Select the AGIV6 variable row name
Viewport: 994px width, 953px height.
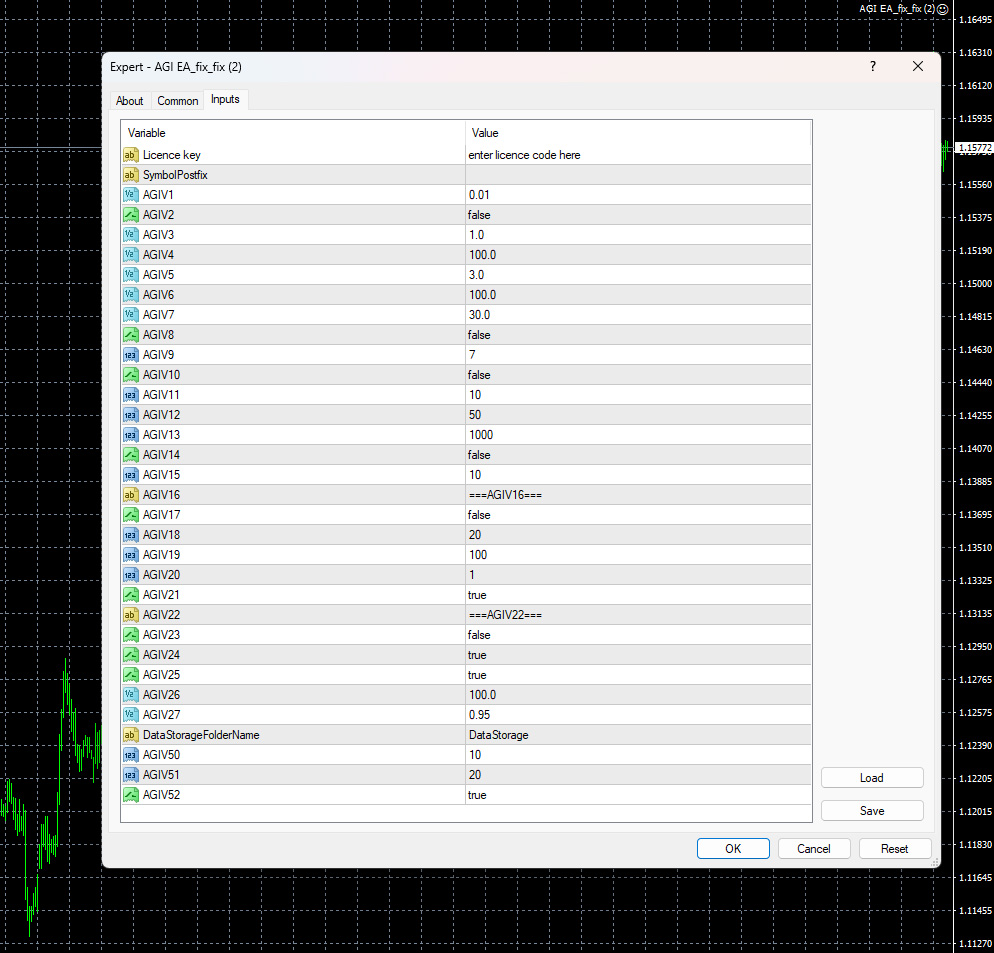[x=158, y=295]
